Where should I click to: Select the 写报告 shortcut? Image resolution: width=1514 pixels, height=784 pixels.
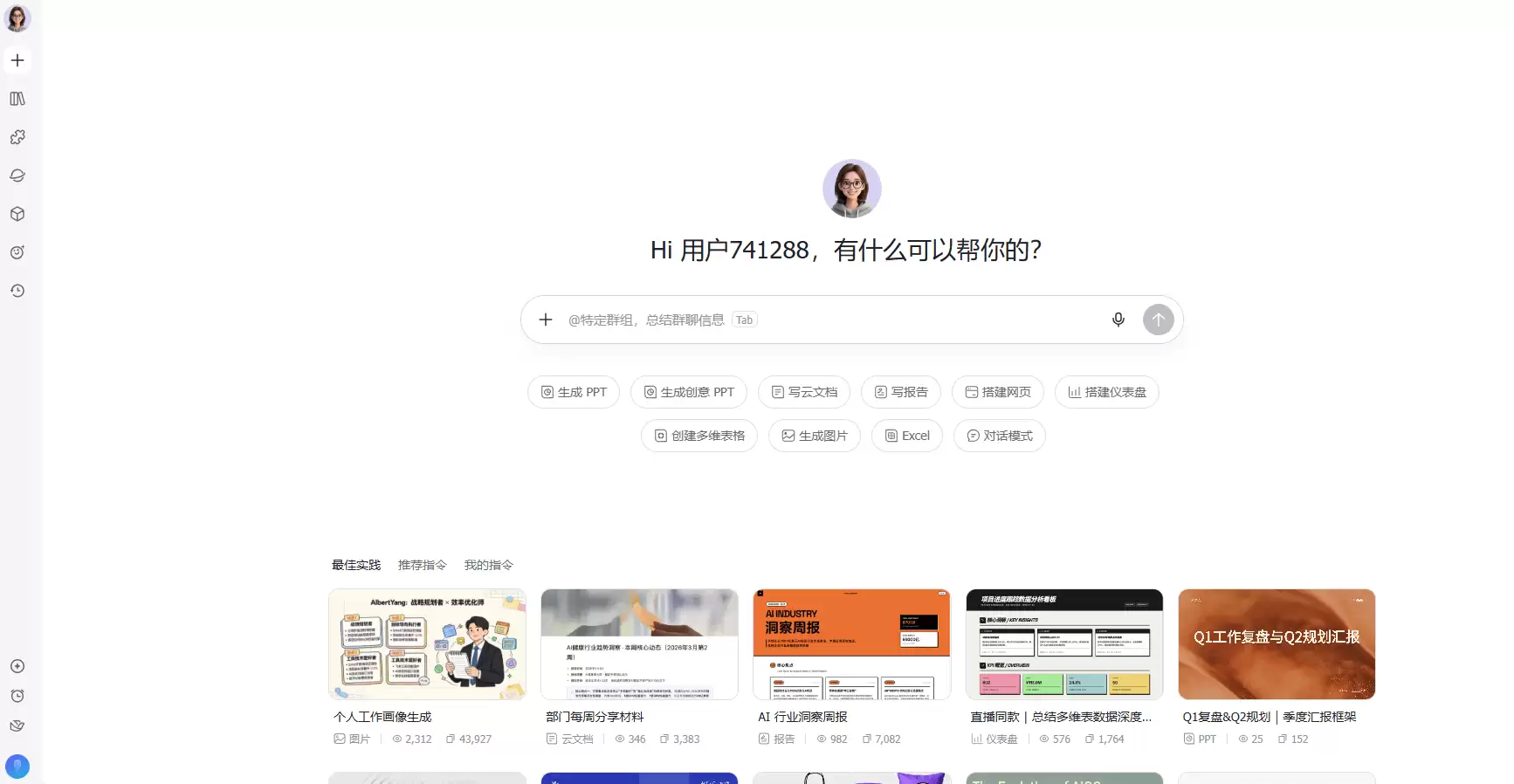coord(901,392)
